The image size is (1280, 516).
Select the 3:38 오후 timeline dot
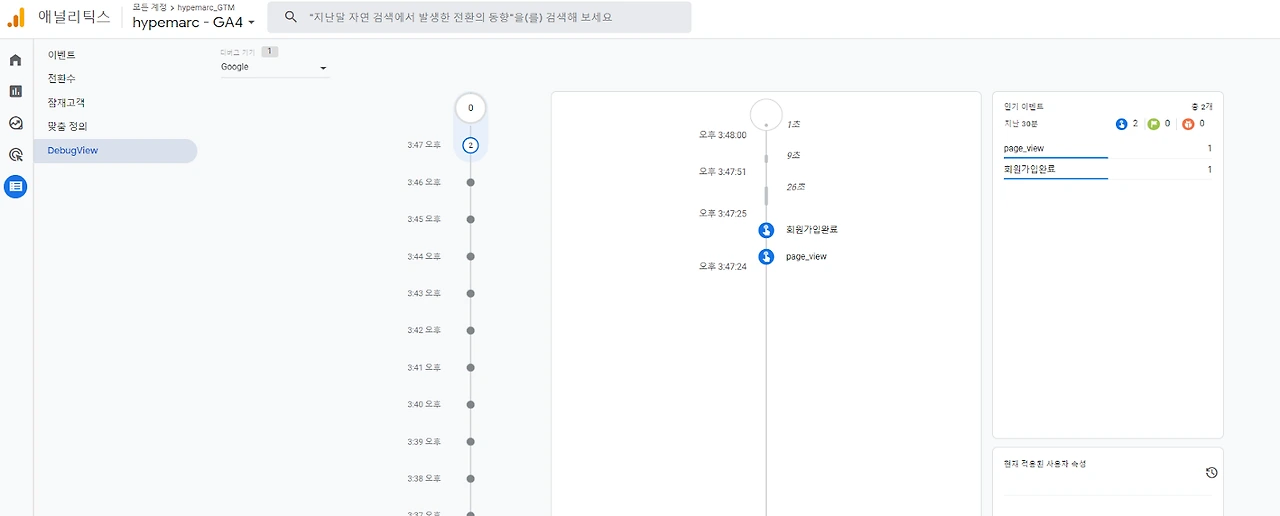[471, 478]
